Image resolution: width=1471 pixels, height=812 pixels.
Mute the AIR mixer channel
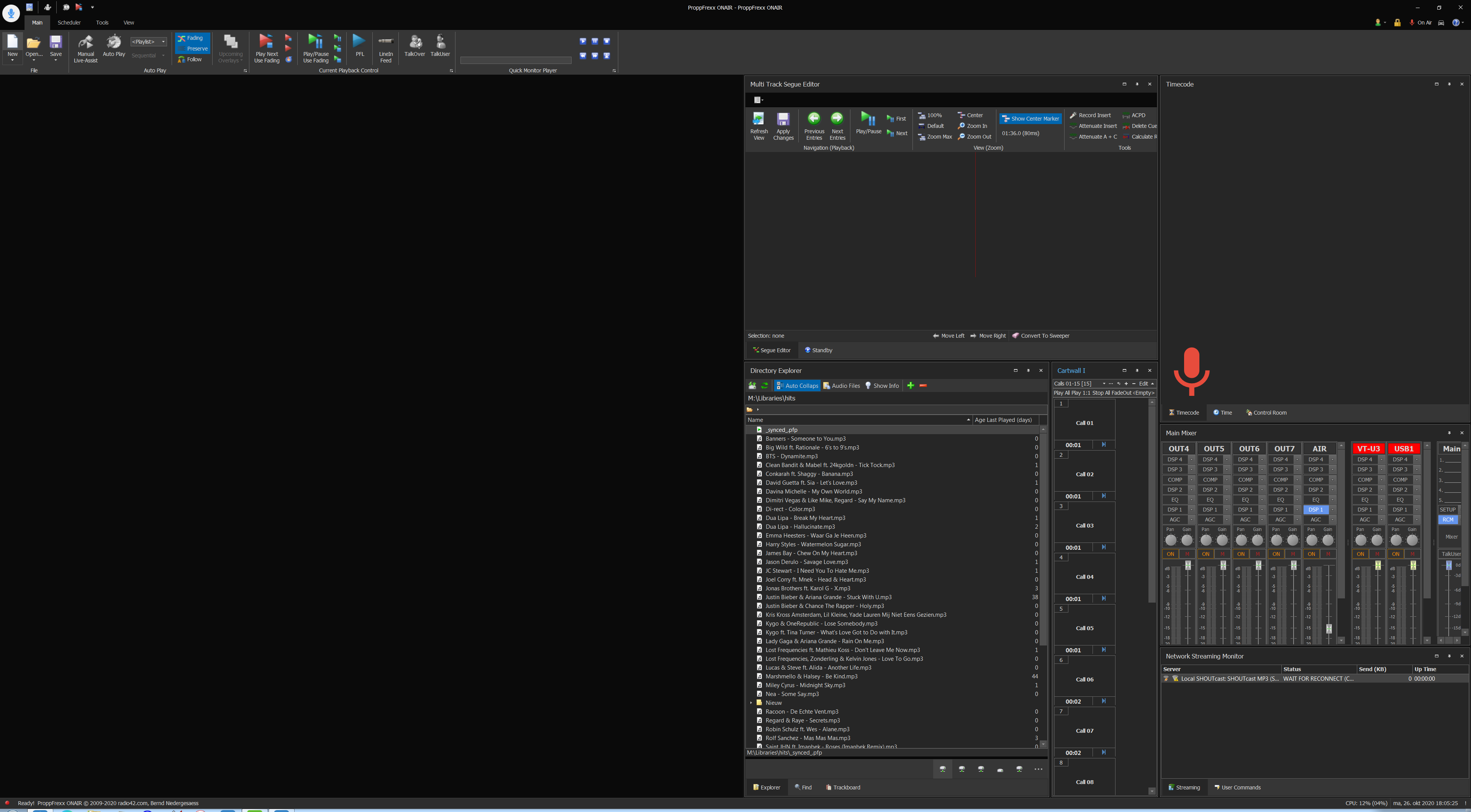tap(1328, 554)
